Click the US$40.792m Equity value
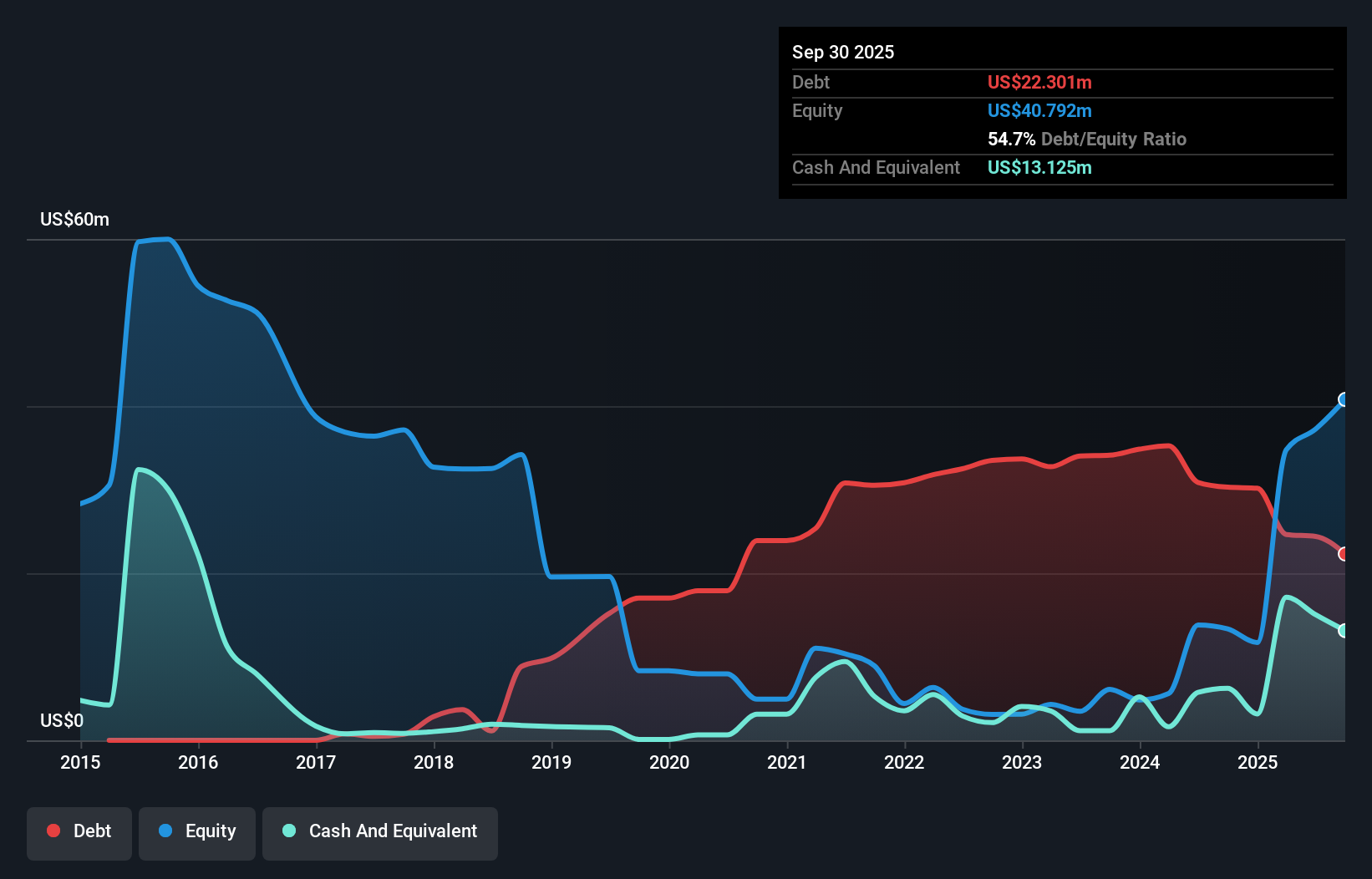The height and width of the screenshot is (879, 1372). click(1039, 110)
